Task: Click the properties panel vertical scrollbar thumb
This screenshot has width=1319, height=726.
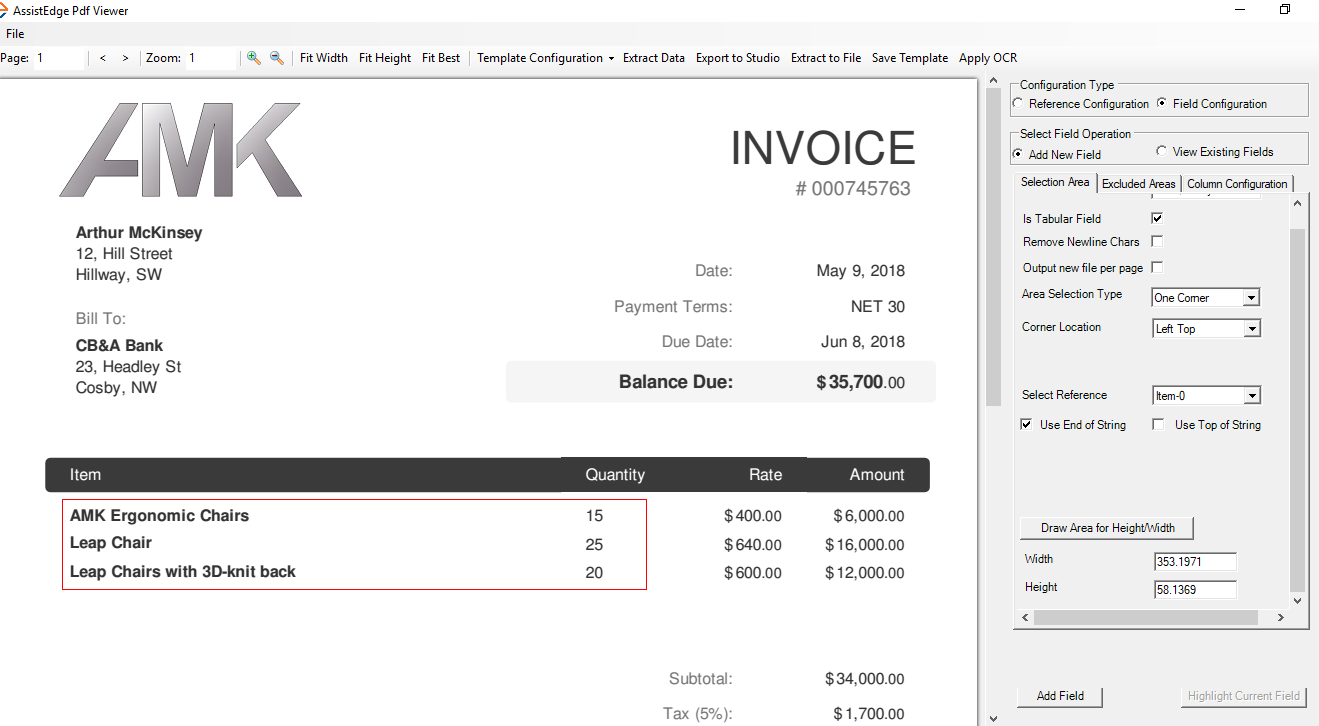Action: point(1298,410)
